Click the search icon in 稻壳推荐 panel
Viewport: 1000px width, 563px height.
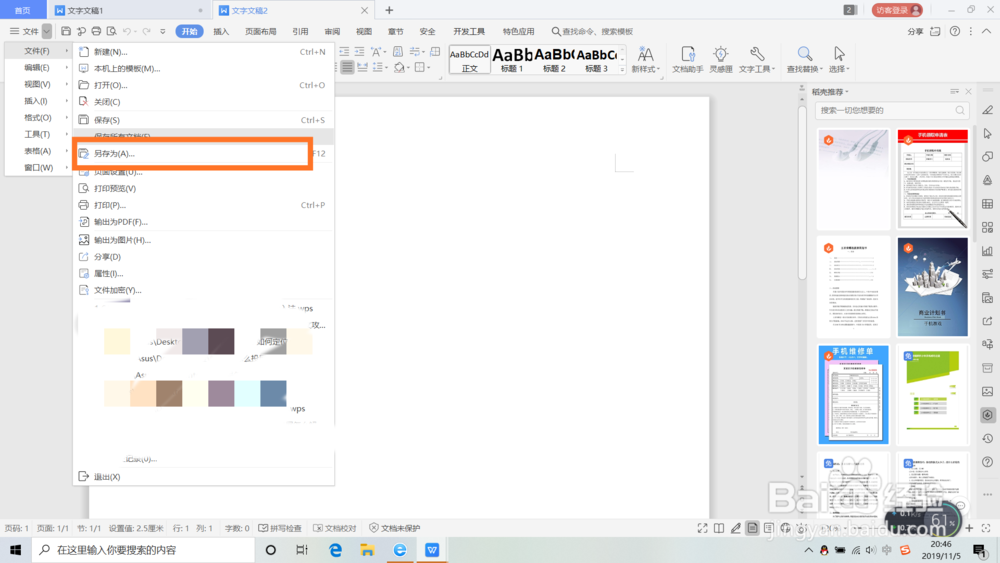pyautogui.click(x=960, y=110)
